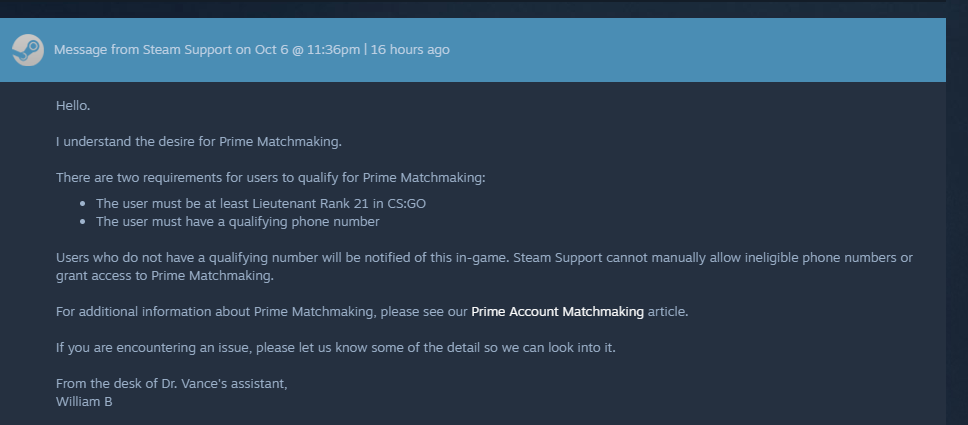Click the "Oct 6 @ 11:36pm" date in header

coord(307,49)
